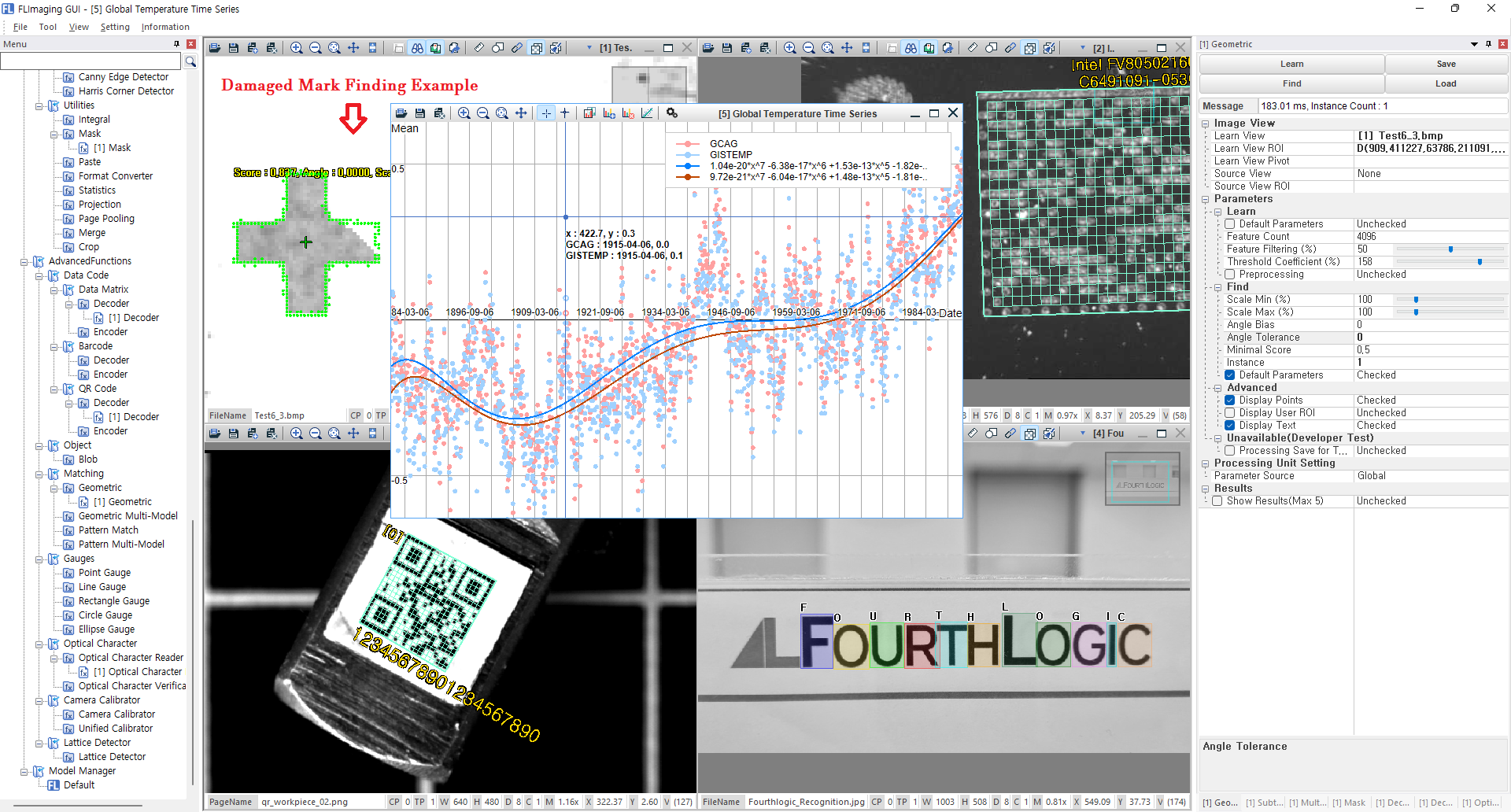The width and height of the screenshot is (1511, 812).
Task: Select ruler measure tool in Test6_3 view
Action: [479, 48]
